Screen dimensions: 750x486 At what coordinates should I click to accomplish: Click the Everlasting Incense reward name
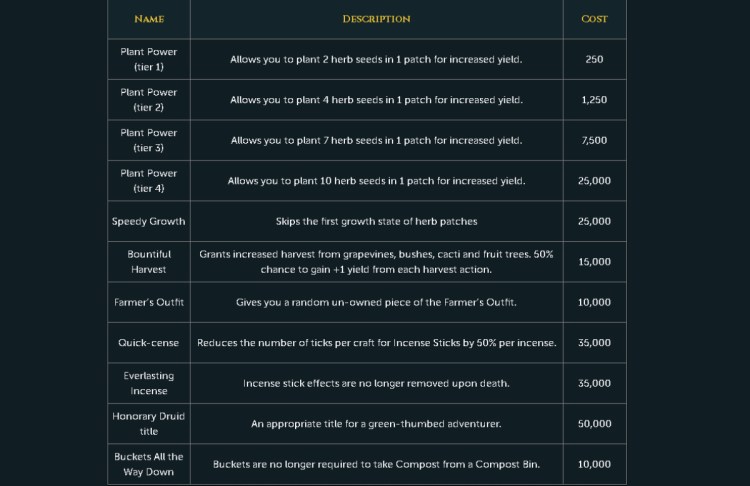149,383
